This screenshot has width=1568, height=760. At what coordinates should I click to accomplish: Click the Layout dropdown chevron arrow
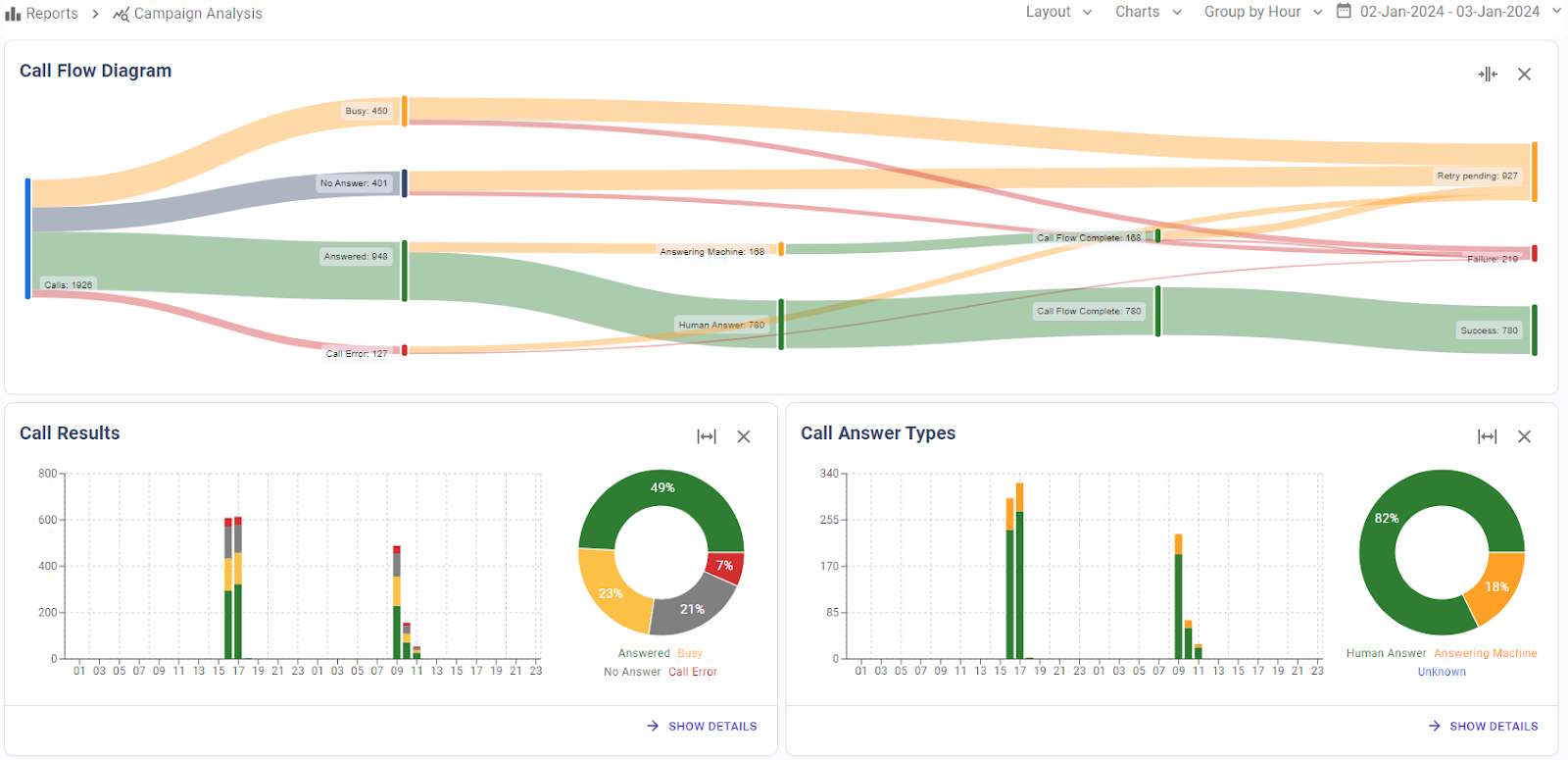click(1087, 13)
